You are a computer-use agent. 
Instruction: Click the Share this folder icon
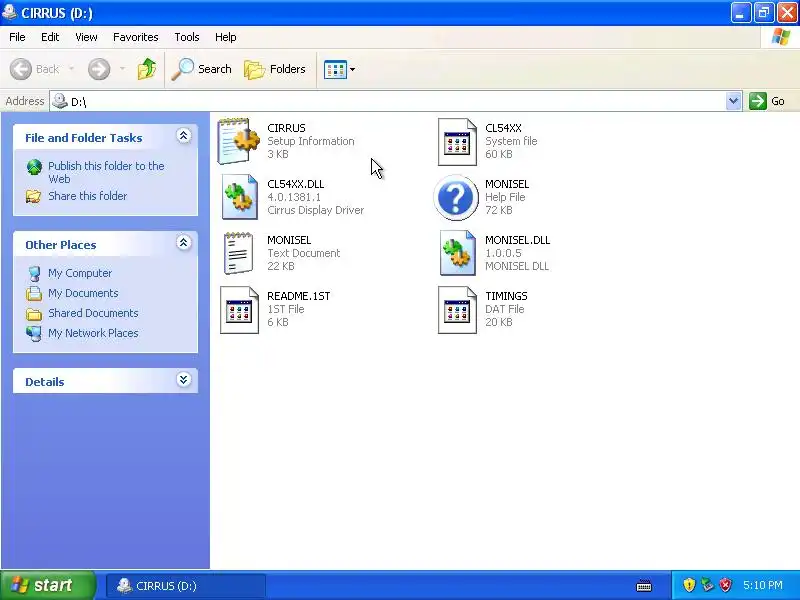click(34, 196)
